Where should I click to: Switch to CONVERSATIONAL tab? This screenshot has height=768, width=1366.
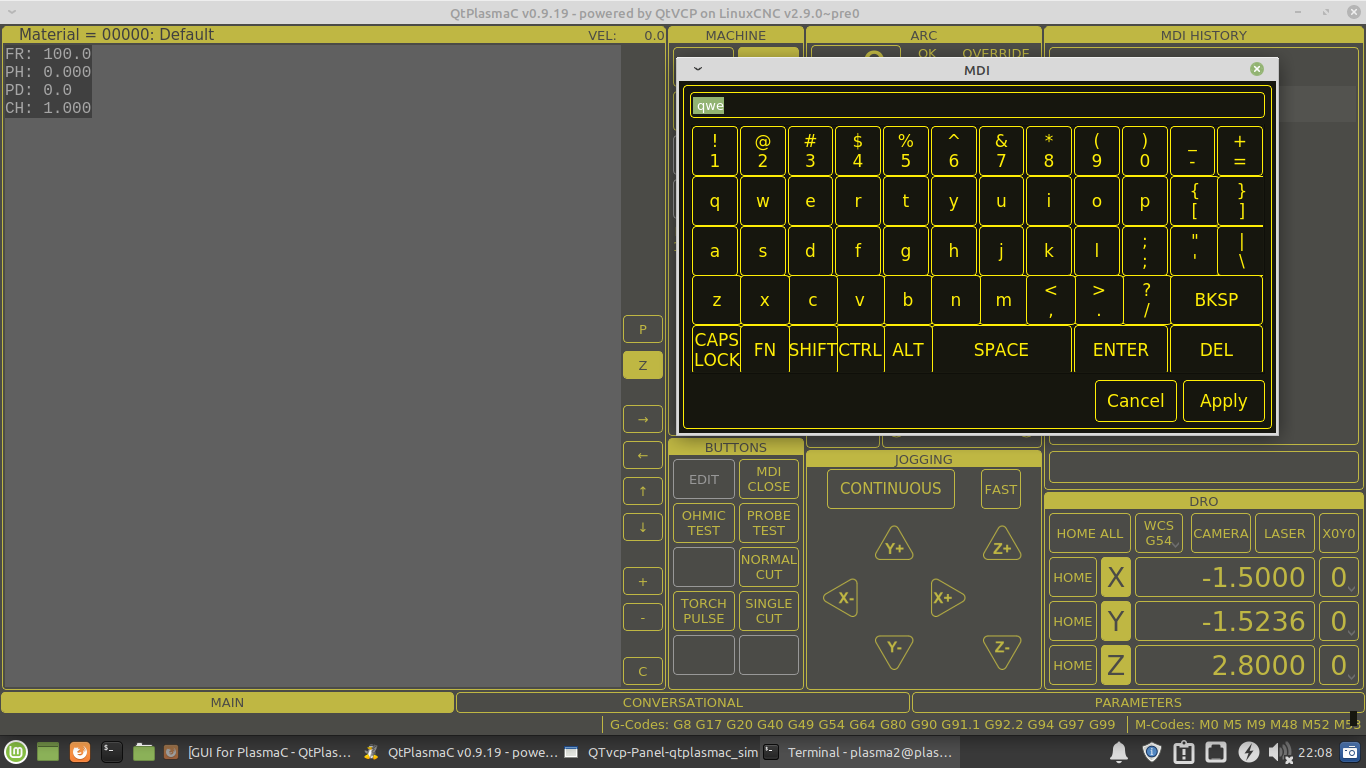(683, 702)
